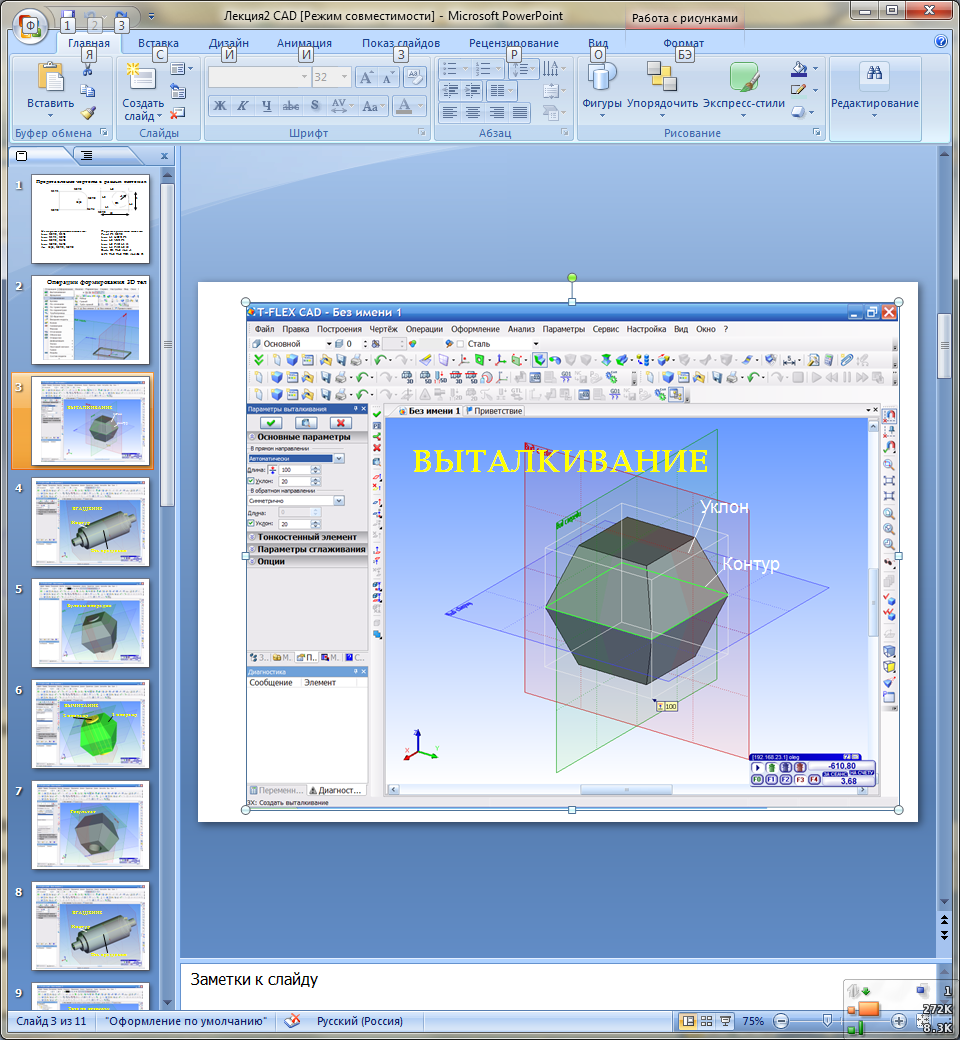Switch to the Анимация ribbon tab
The height and width of the screenshot is (1040, 960).
(304, 42)
